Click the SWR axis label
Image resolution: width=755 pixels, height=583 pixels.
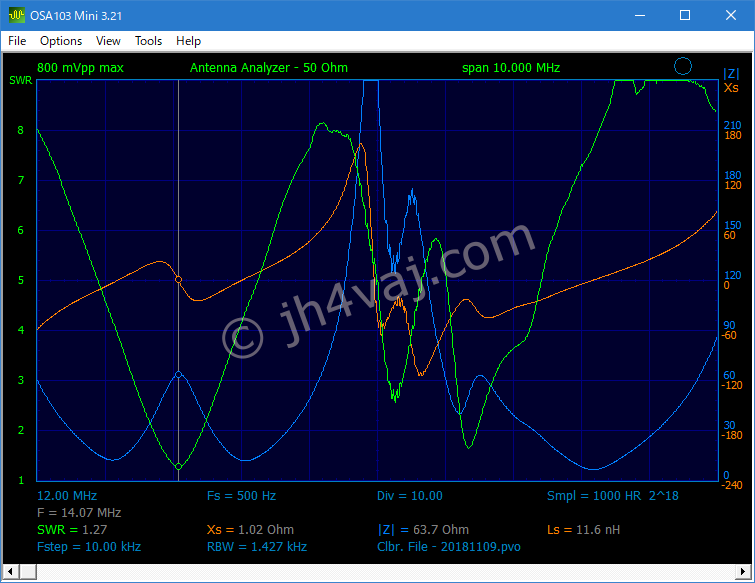pyautogui.click(x=21, y=80)
